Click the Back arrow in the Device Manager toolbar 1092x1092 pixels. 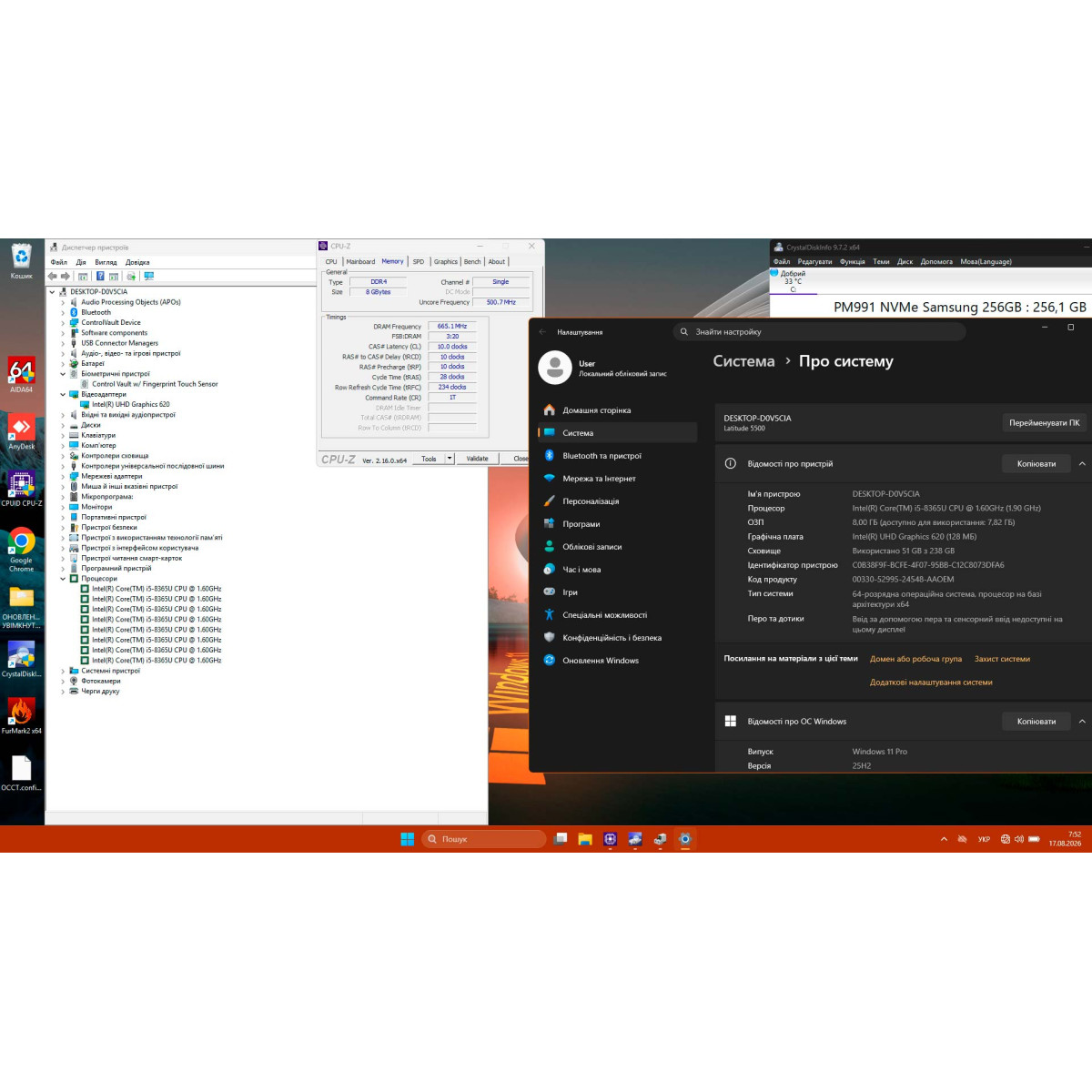[x=53, y=276]
